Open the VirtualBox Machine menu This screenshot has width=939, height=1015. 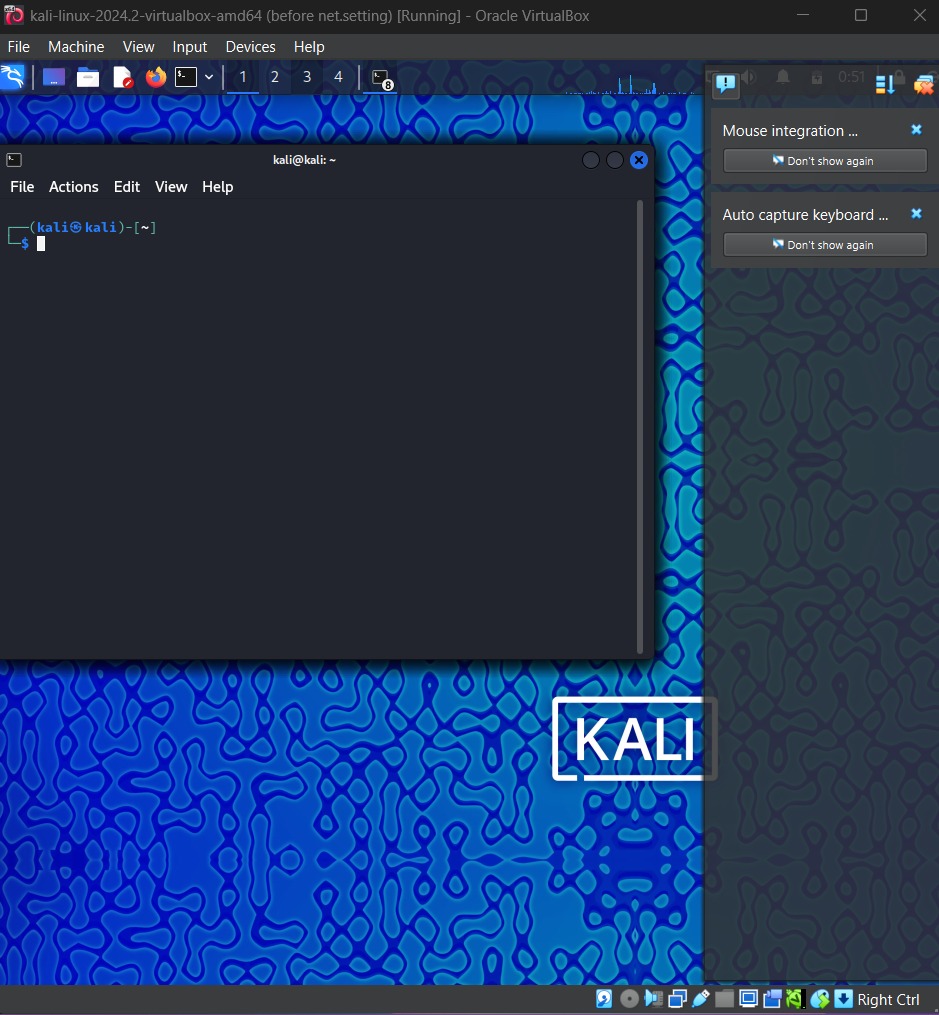[x=76, y=47]
